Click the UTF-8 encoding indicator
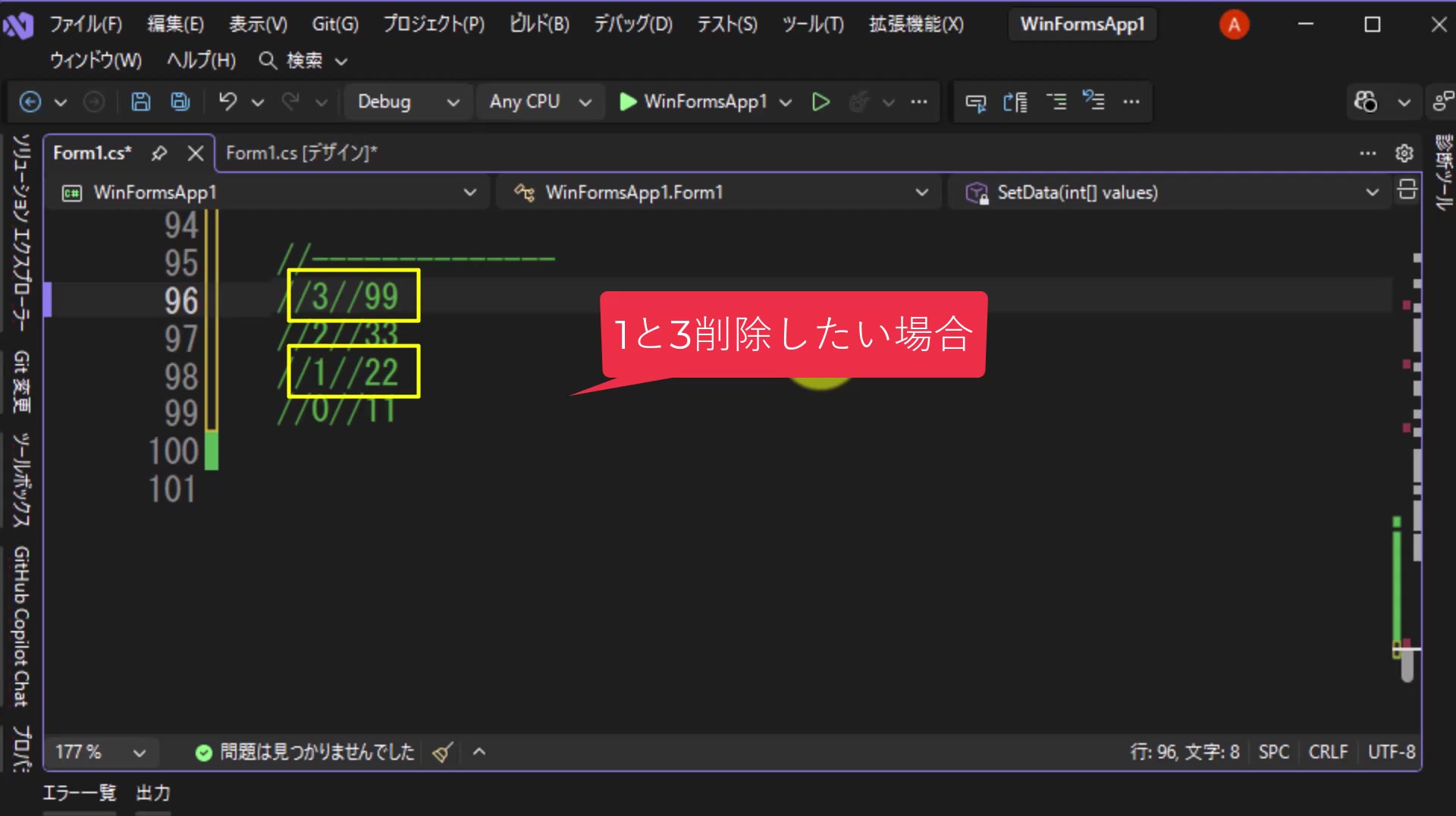The width and height of the screenshot is (1456, 816). pos(1392,752)
